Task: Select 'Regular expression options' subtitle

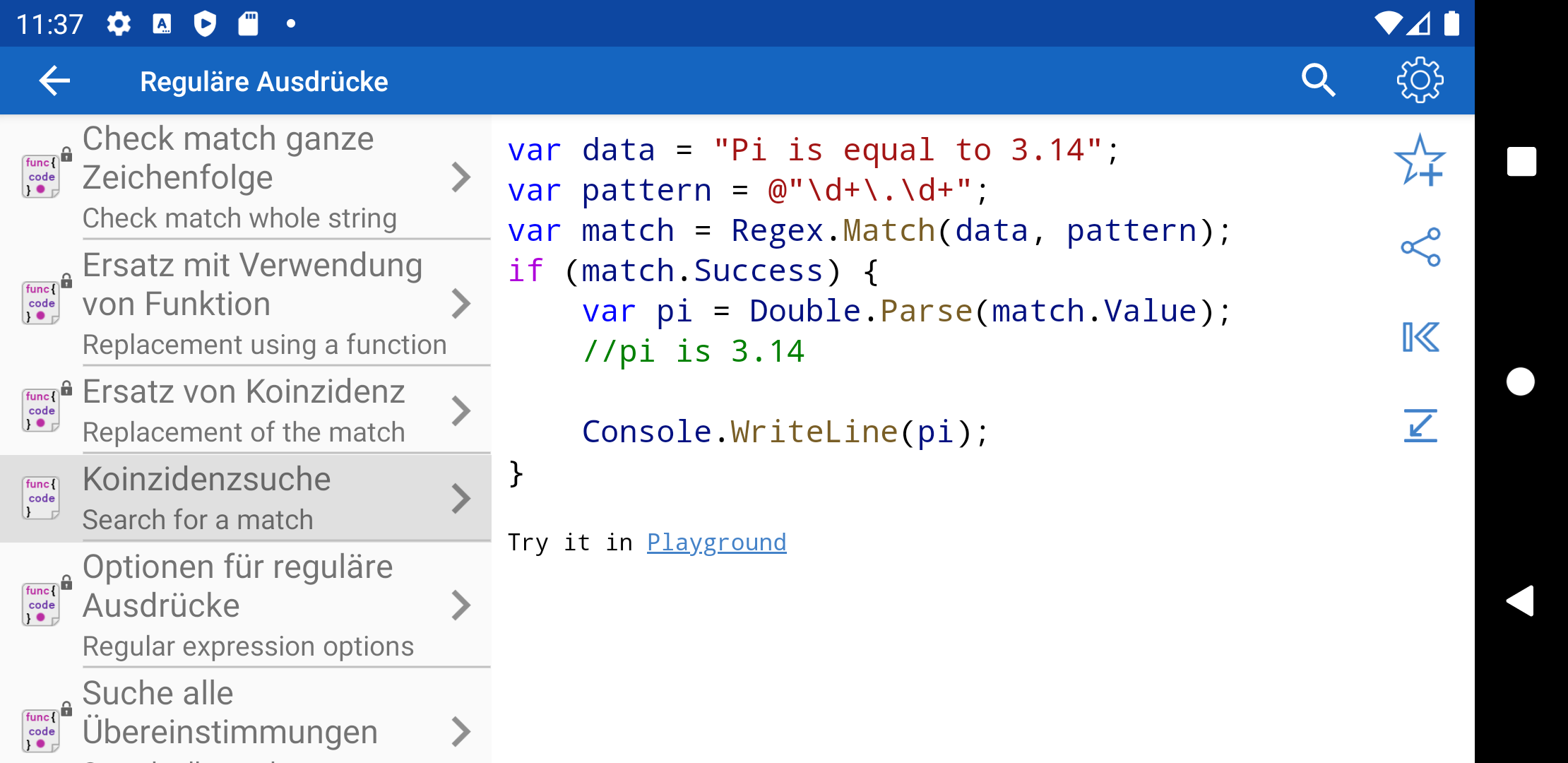Action: pyautogui.click(x=248, y=646)
